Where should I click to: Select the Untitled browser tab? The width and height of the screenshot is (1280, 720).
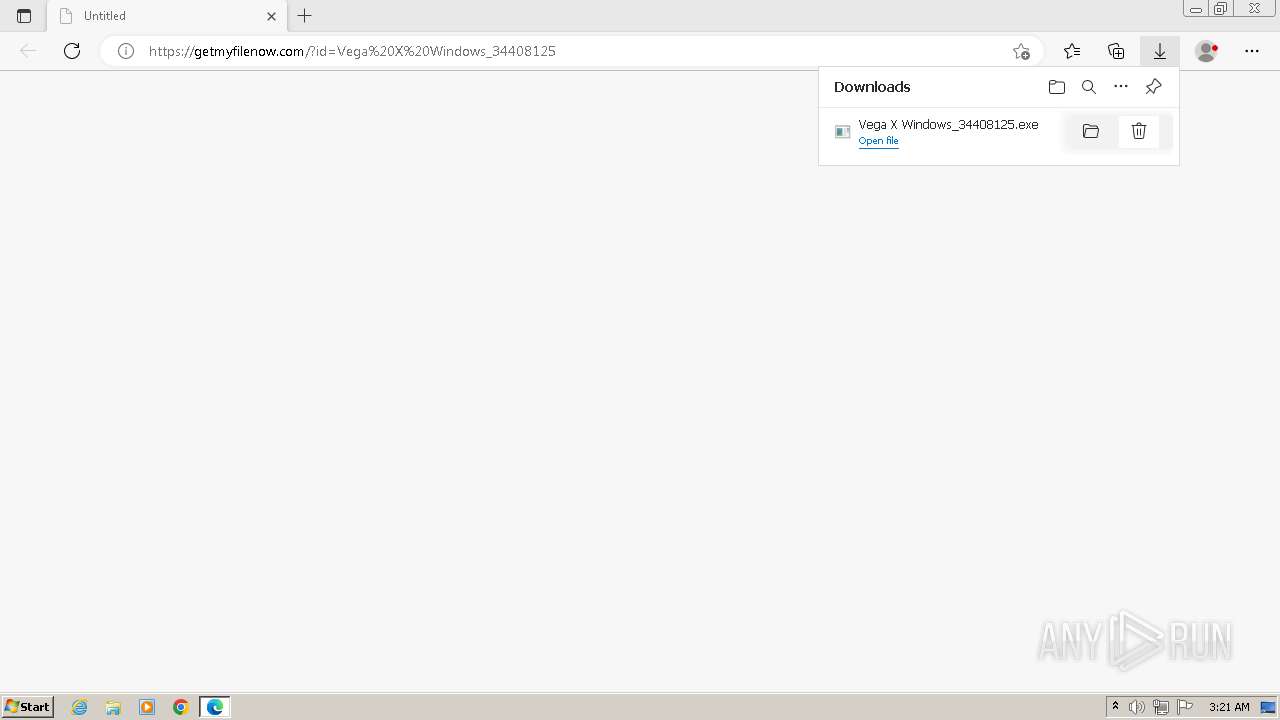[167, 16]
